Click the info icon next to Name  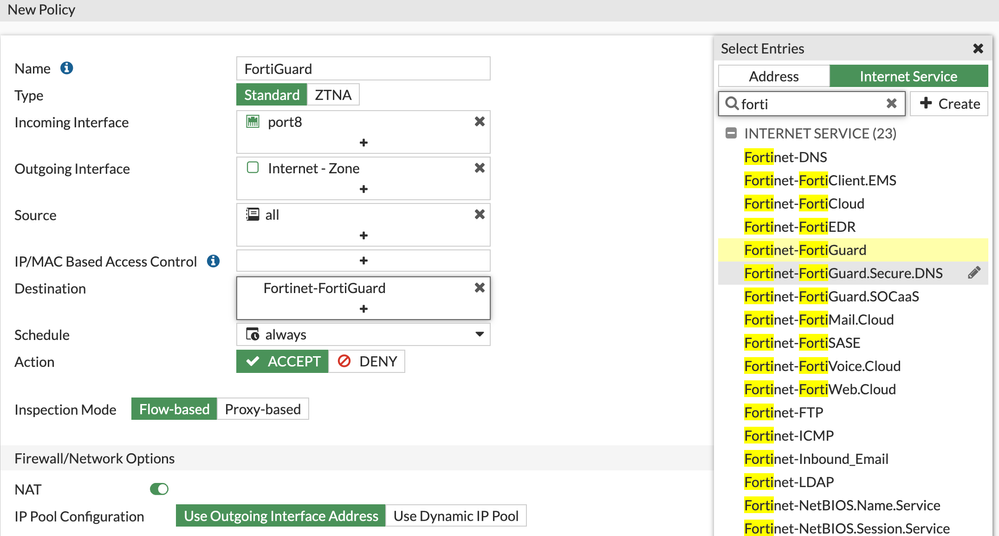(x=67, y=68)
